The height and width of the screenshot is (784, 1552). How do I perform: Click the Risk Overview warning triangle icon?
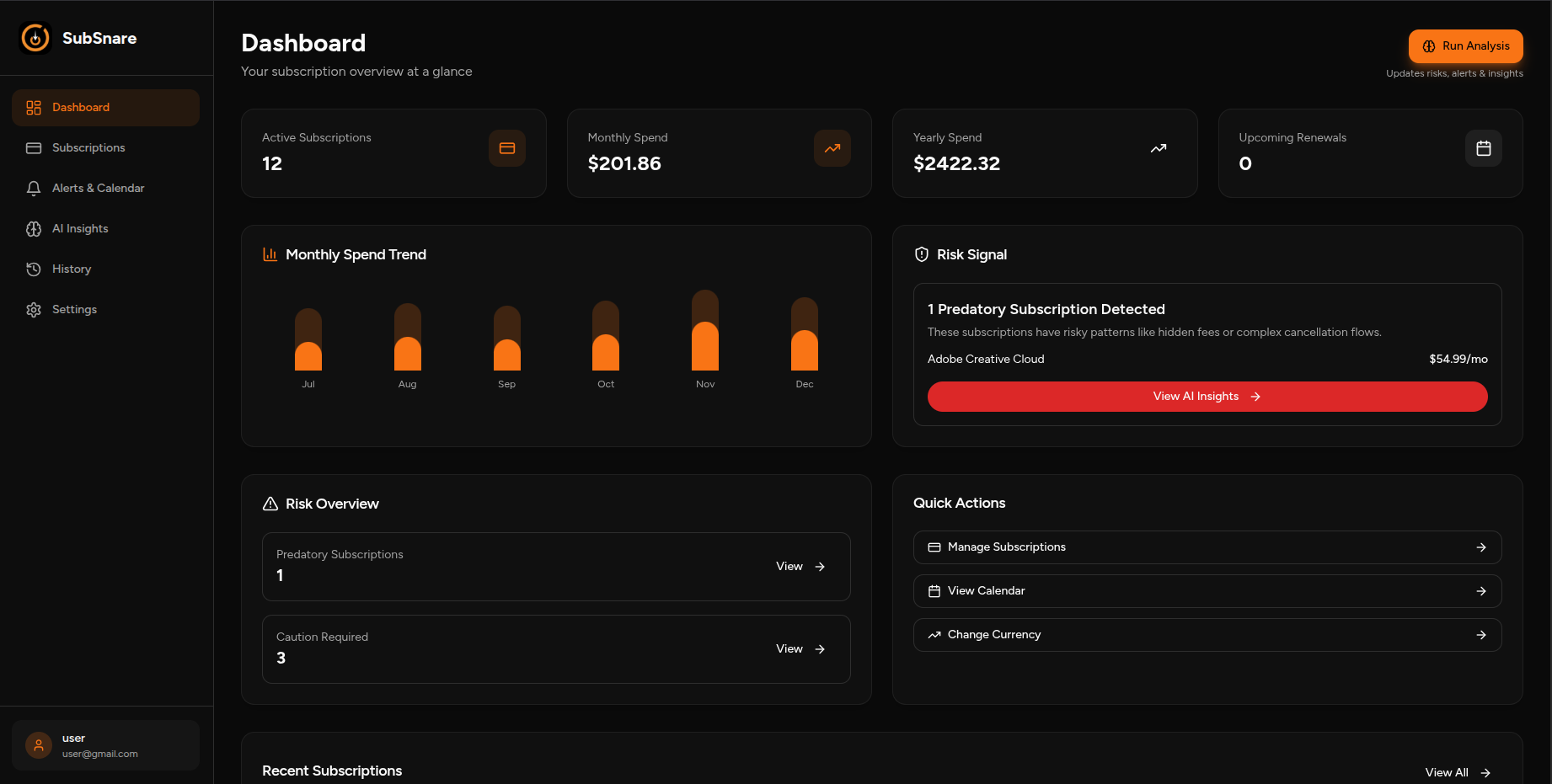pyautogui.click(x=270, y=504)
